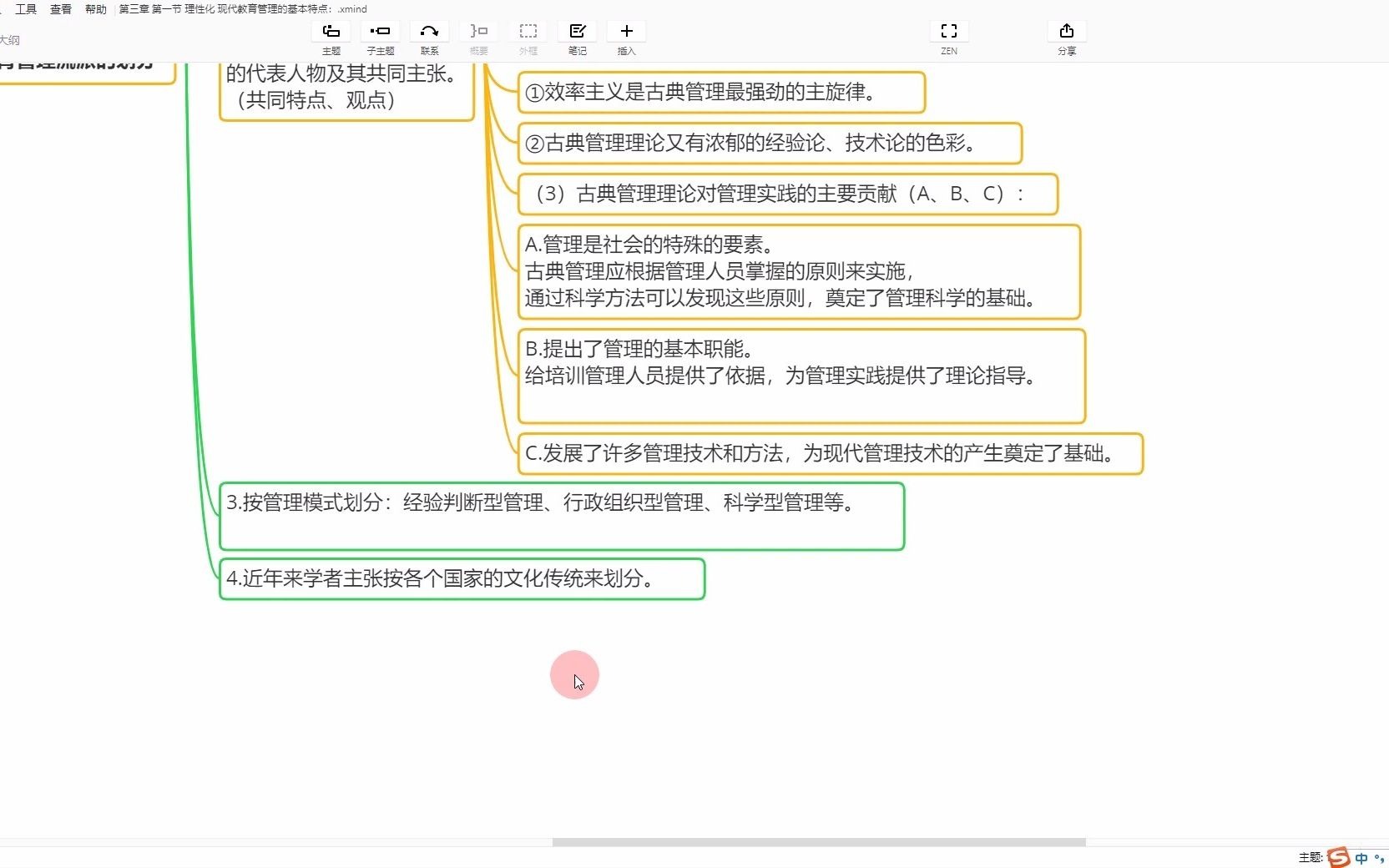Screen dimensions: 1389x868
Task: Click the Relationship (联系) toolbar icon
Action: (x=430, y=32)
